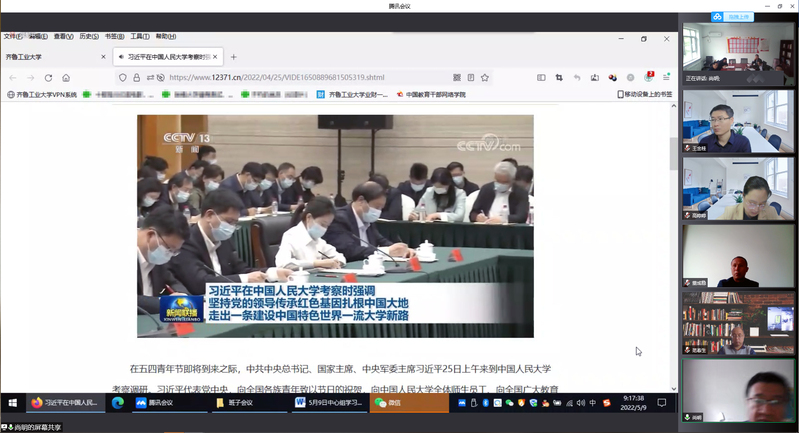The width and height of the screenshot is (799, 433).
Task: Open 齐鲁工业大学VPN系统 bookmark
Action: click(42, 95)
